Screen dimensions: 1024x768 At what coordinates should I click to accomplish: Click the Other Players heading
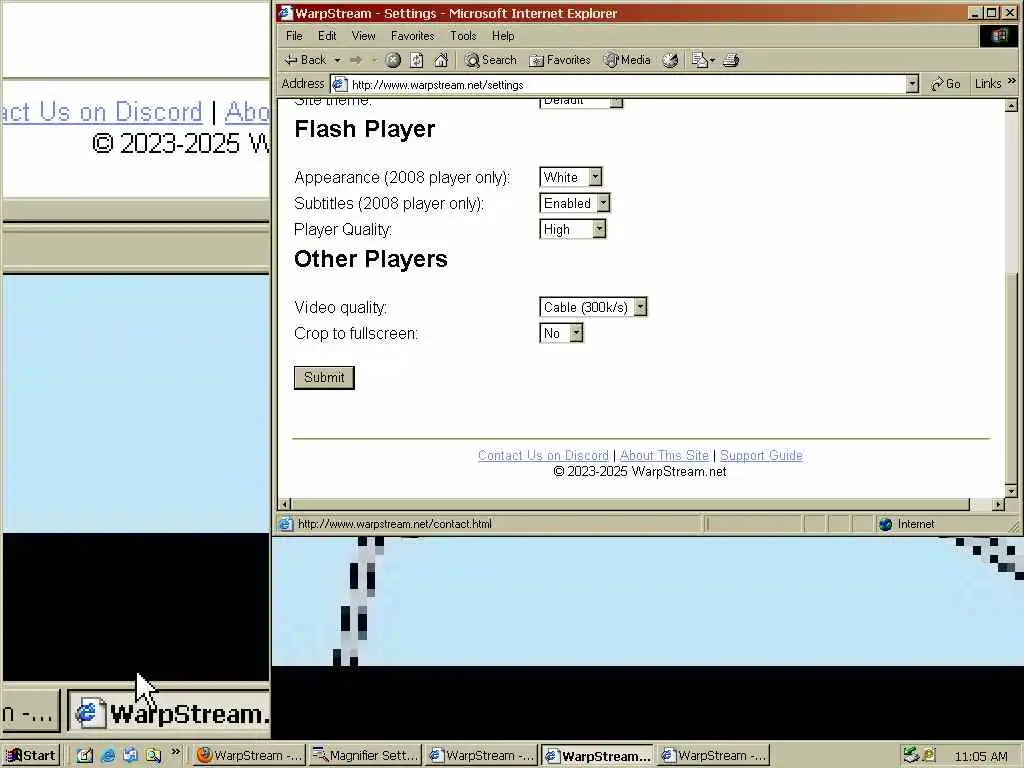click(x=370, y=259)
